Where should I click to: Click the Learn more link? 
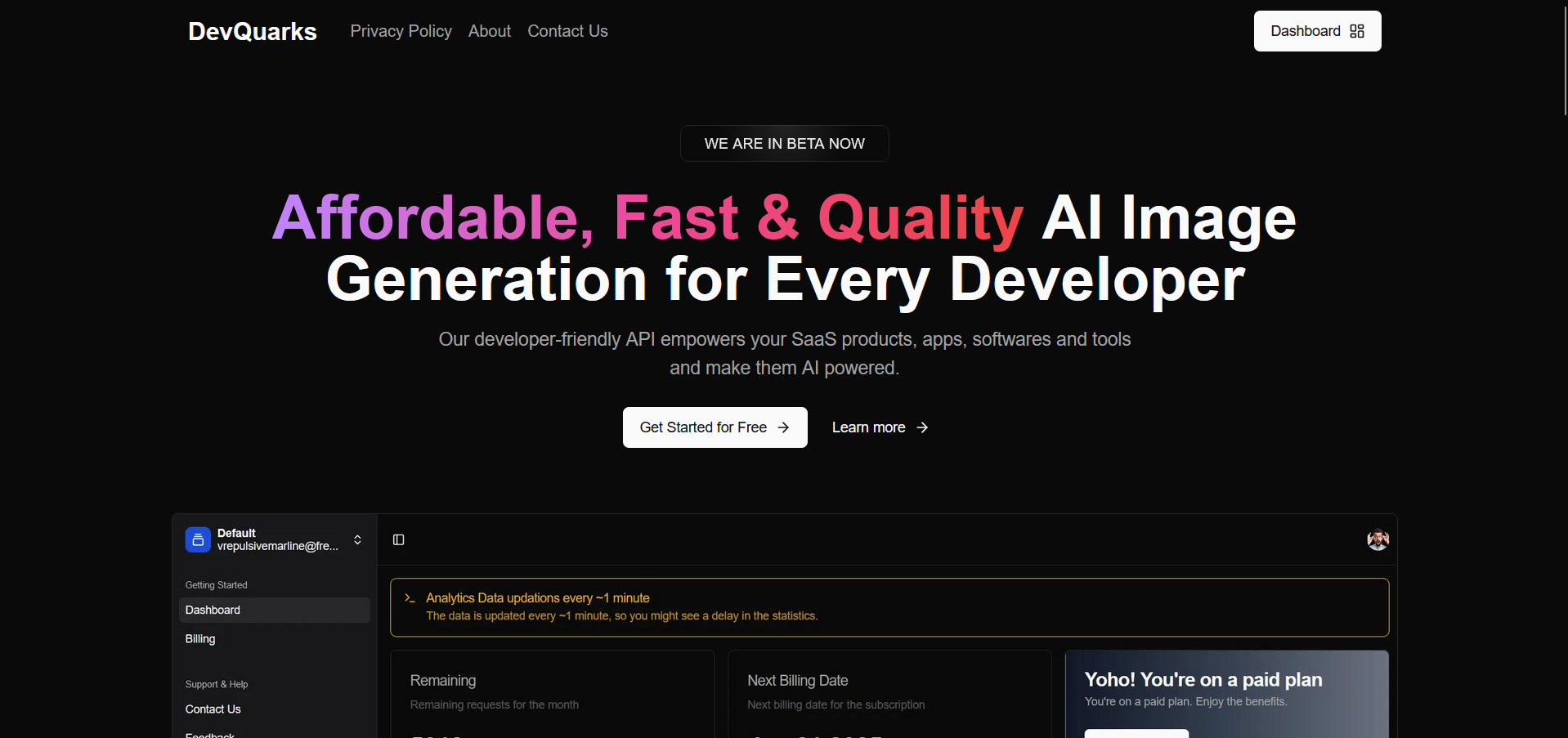pos(880,427)
